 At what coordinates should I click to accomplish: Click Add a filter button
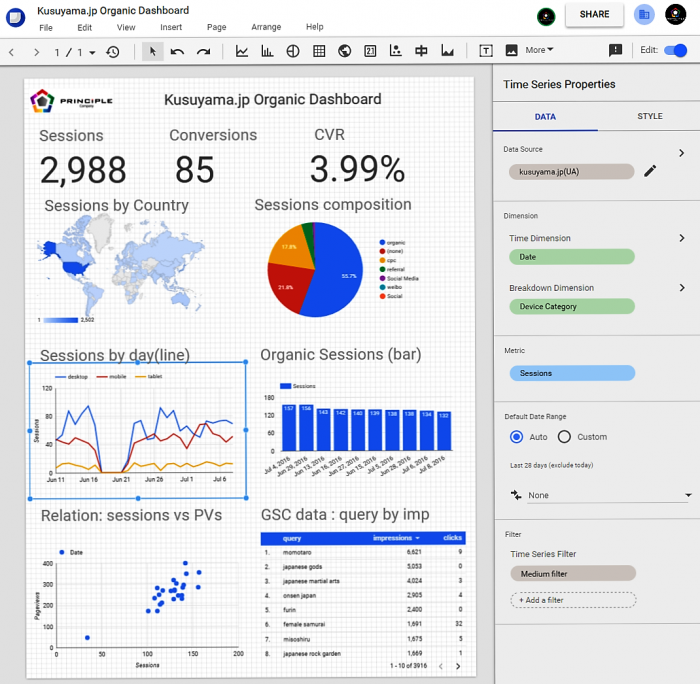pos(572,600)
